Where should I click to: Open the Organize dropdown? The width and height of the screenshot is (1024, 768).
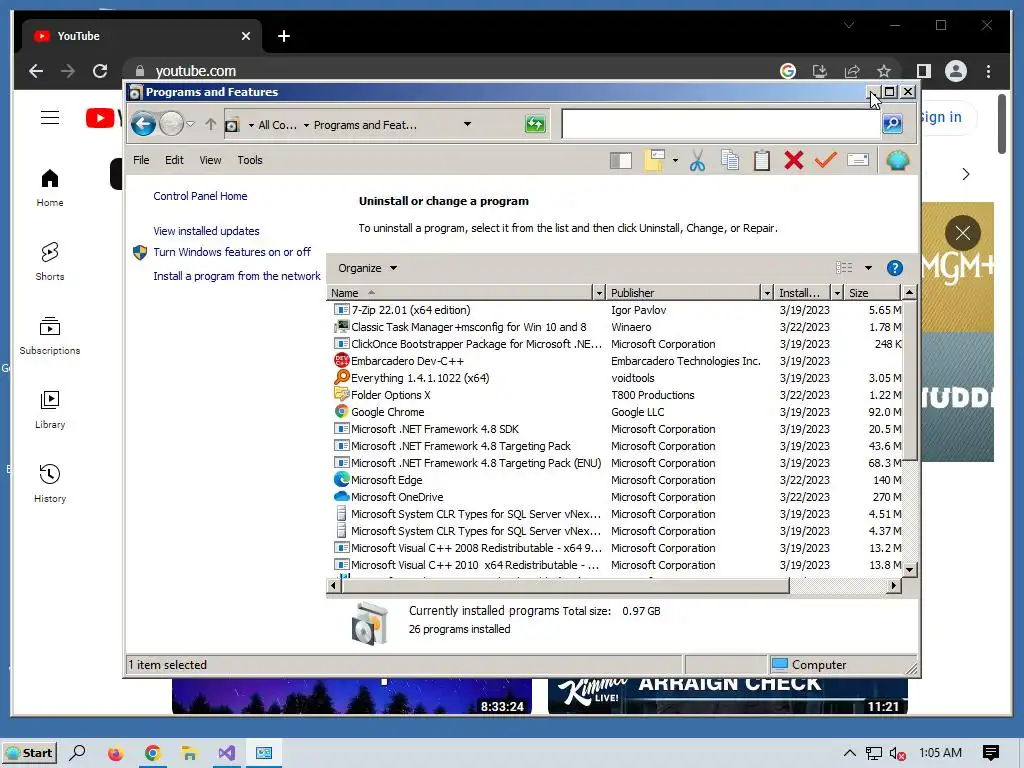point(368,268)
